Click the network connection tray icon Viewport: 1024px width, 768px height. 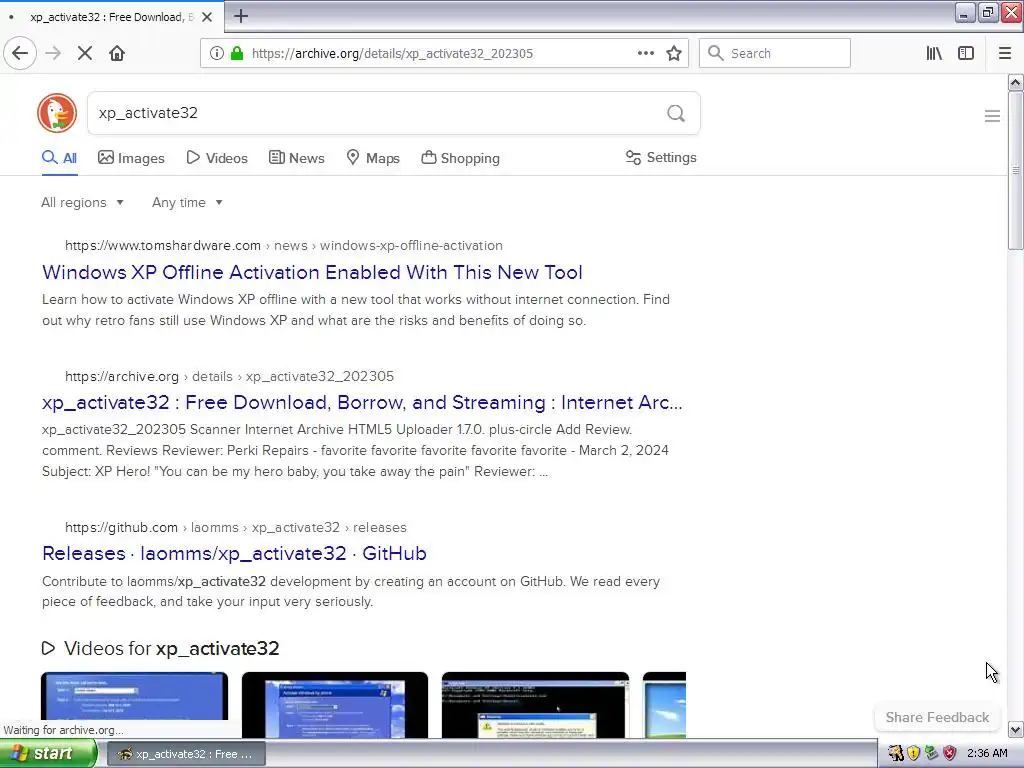pos(931,754)
